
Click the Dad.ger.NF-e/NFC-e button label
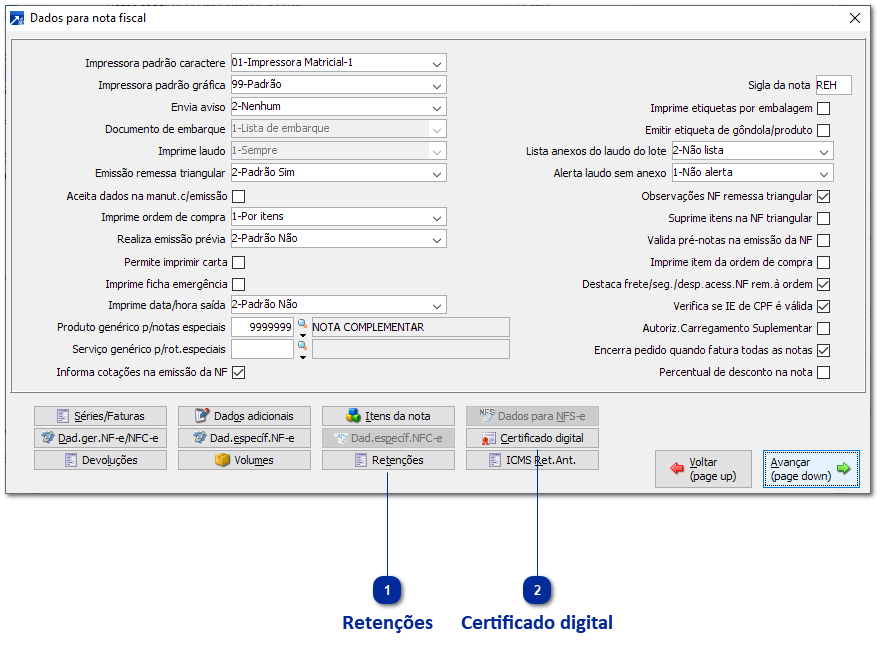108,439
